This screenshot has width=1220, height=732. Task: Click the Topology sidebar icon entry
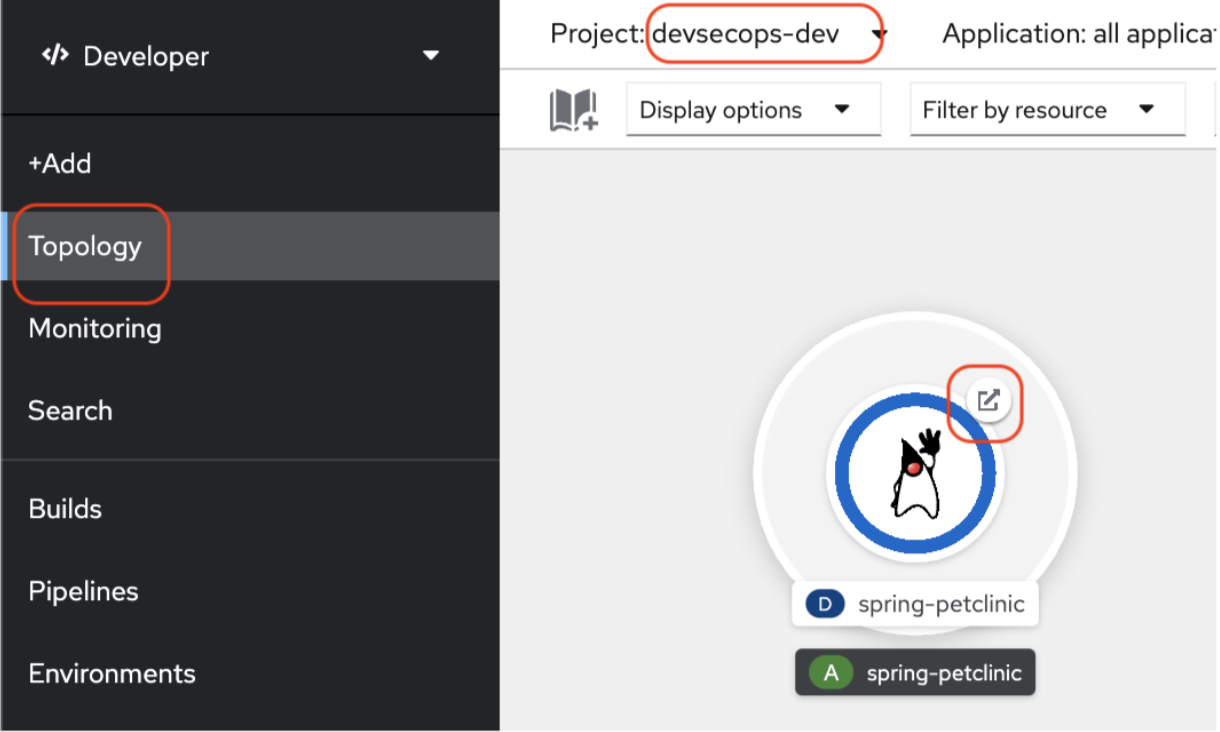pos(86,245)
